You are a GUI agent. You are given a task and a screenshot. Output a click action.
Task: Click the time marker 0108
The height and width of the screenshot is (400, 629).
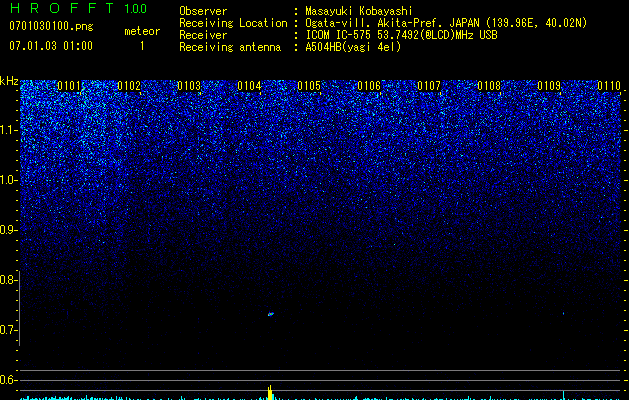489,86
